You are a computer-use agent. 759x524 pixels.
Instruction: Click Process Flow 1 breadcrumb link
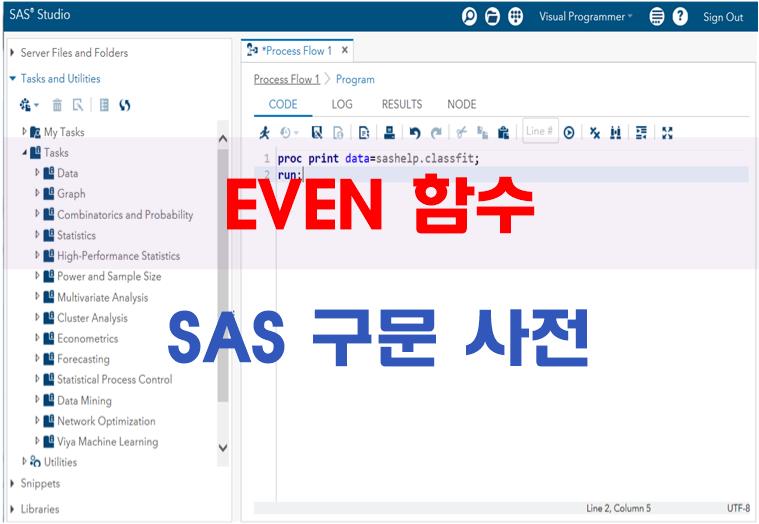(287, 79)
